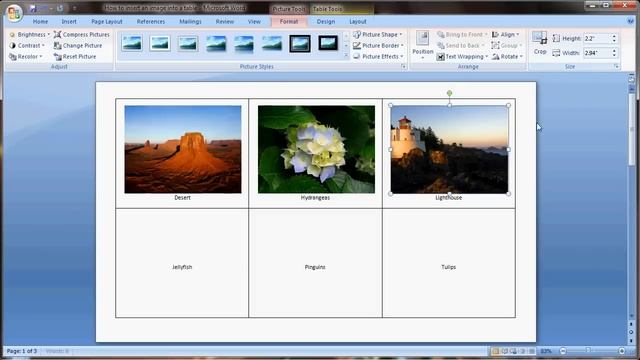640x360 pixels.
Task: Apply the third picture style thumbnail
Action: click(x=188, y=43)
